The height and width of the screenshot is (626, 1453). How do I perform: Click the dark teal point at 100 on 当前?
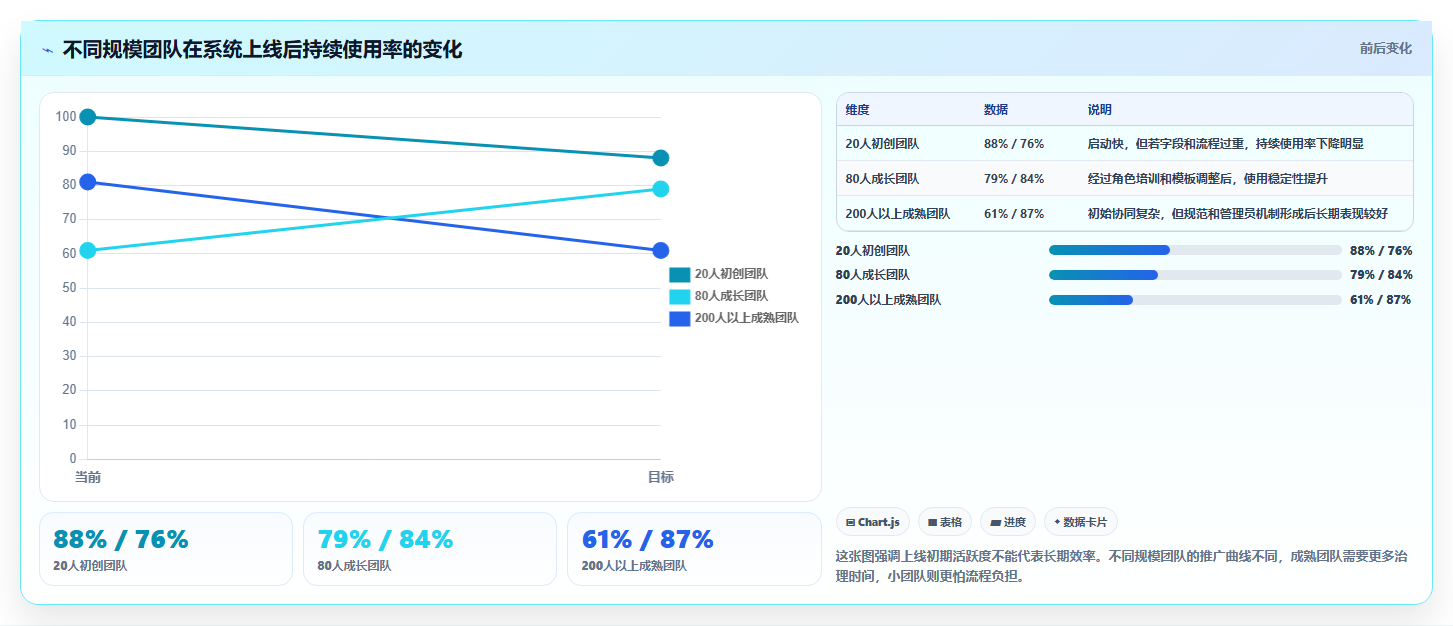88,117
